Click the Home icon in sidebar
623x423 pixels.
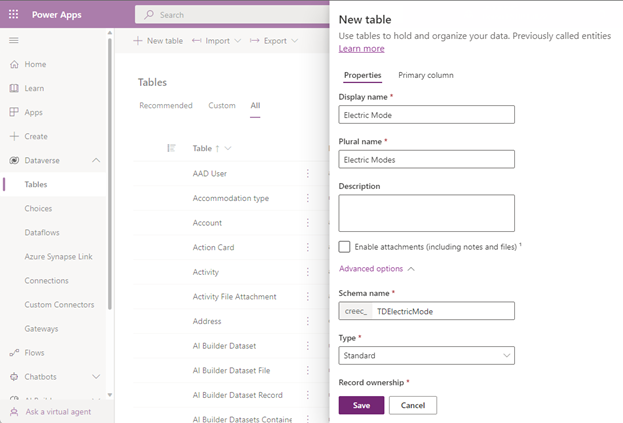pyautogui.click(x=14, y=64)
